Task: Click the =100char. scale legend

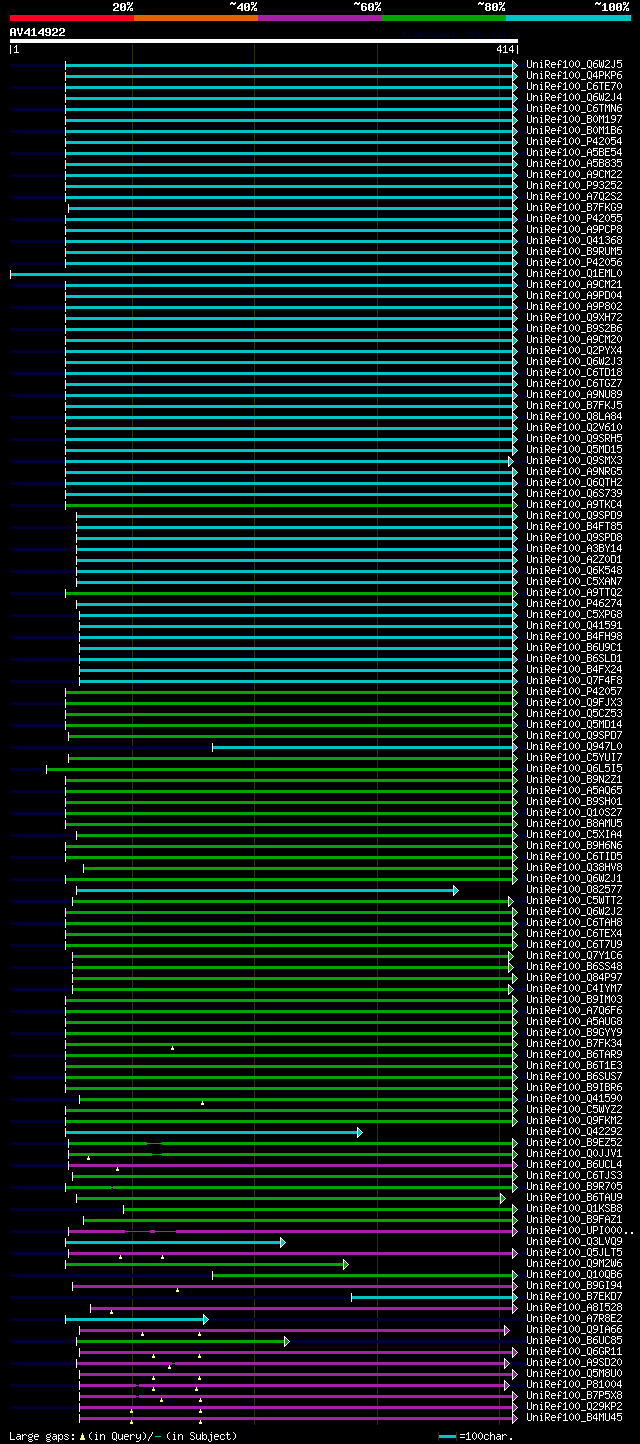Action: coord(478,1435)
